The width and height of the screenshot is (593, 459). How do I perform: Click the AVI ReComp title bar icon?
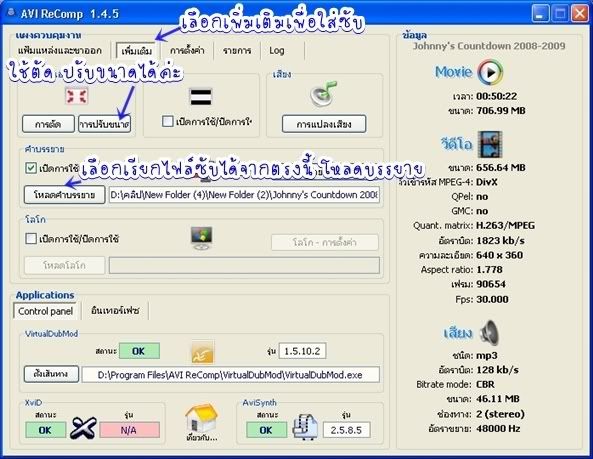[x=11, y=13]
